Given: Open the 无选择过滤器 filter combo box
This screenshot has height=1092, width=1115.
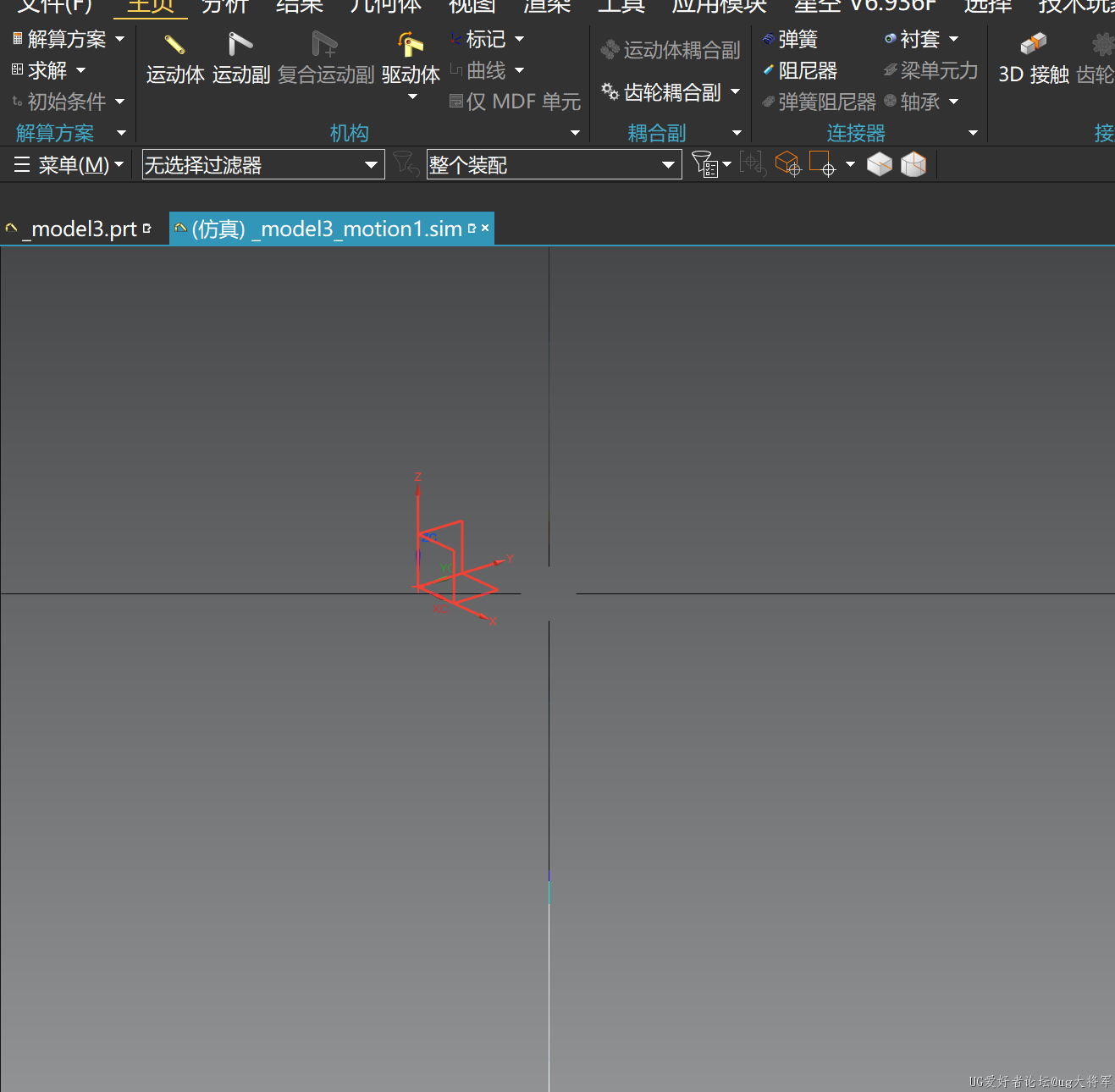Looking at the screenshot, I should point(263,164).
